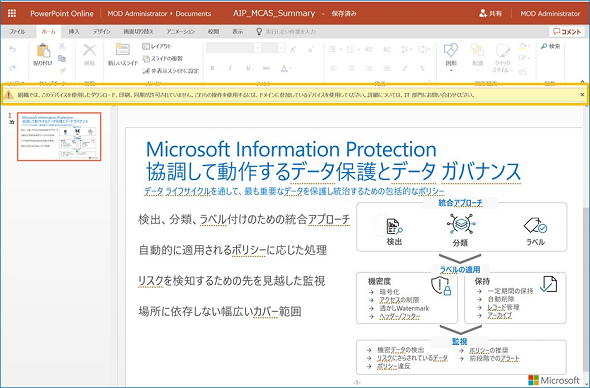Click the Decrease Font Size icon
590x388 pixels.
click(x=311, y=49)
